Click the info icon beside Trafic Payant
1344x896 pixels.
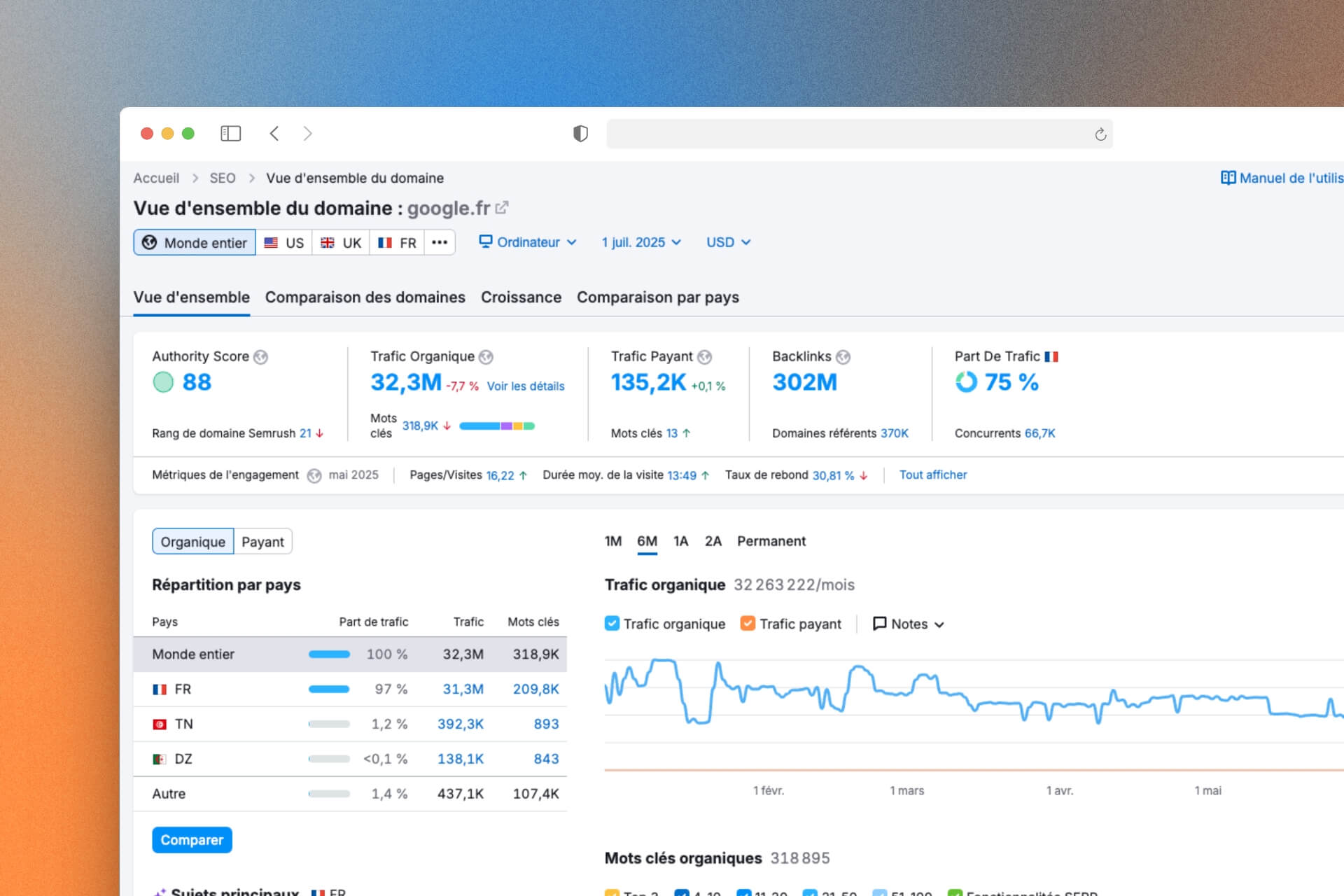tap(704, 357)
